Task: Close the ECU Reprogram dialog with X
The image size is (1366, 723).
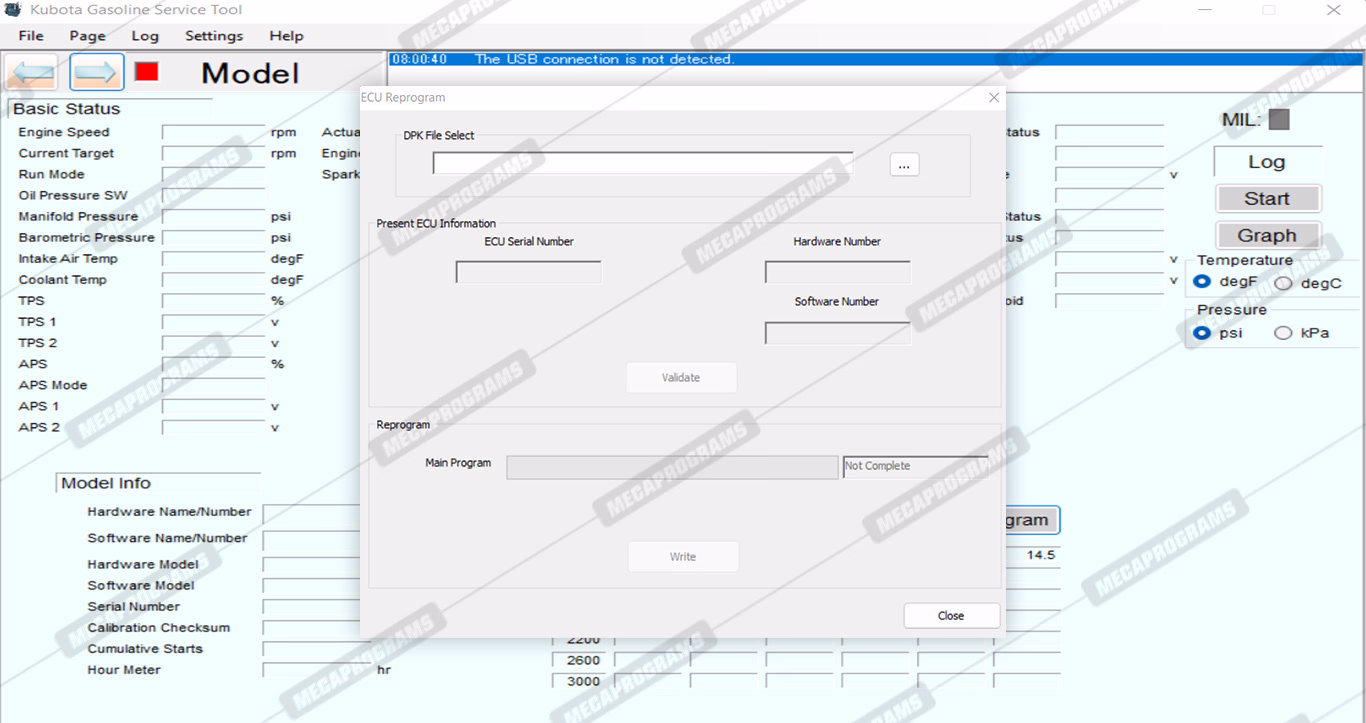Action: click(x=993, y=98)
